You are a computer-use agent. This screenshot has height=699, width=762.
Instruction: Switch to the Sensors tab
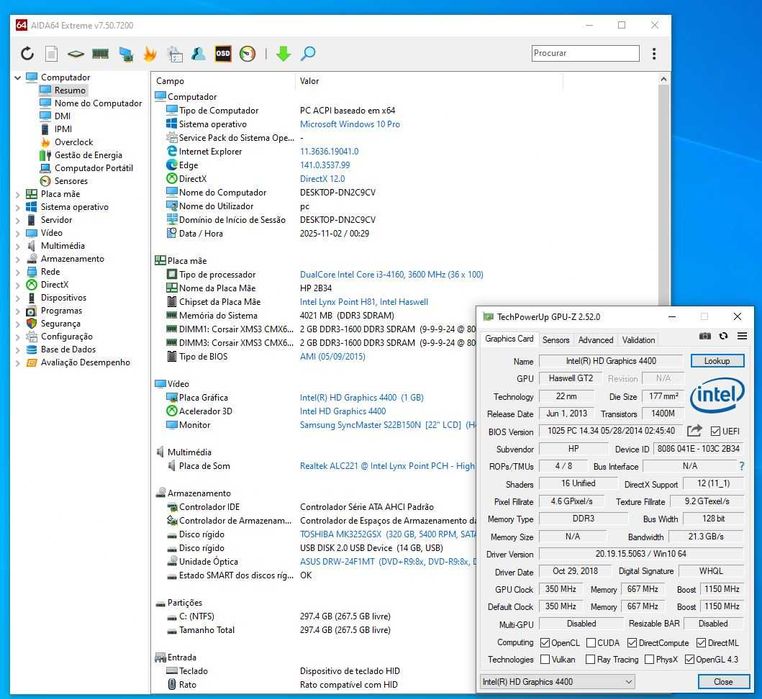click(x=555, y=340)
